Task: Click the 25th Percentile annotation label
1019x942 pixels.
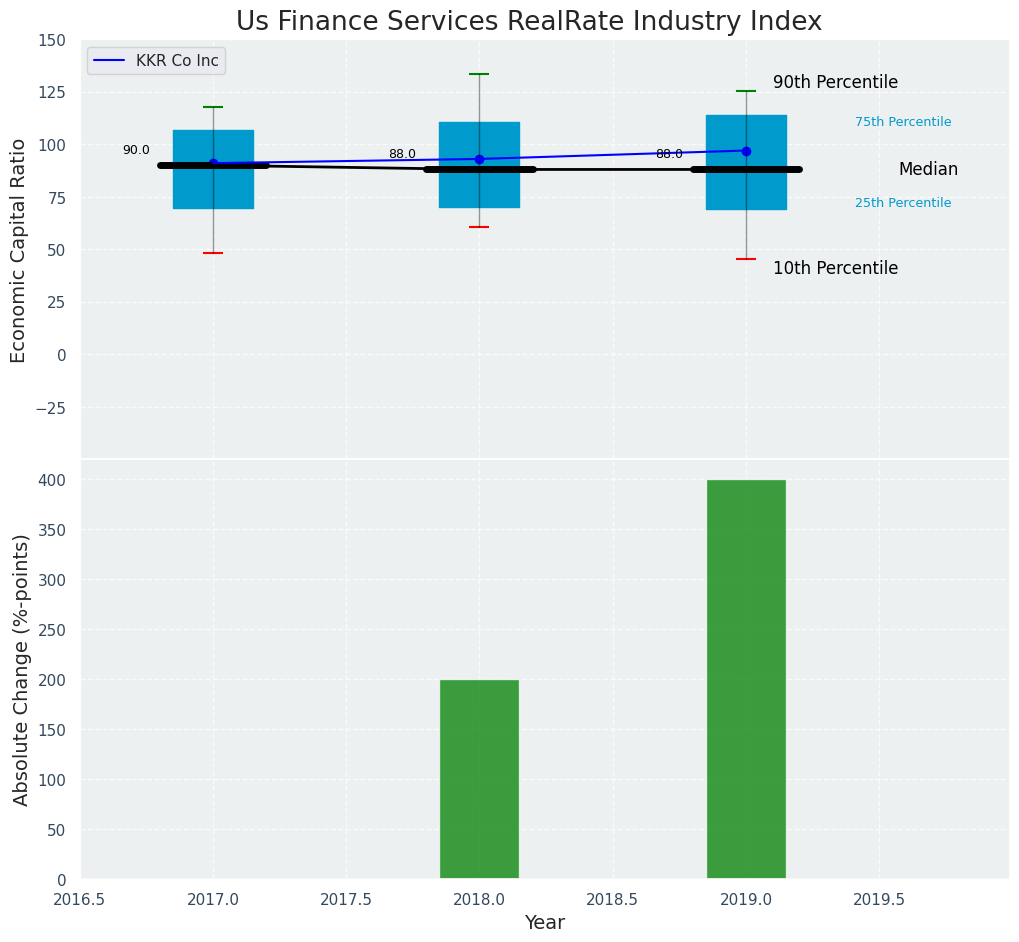Action: [x=903, y=203]
